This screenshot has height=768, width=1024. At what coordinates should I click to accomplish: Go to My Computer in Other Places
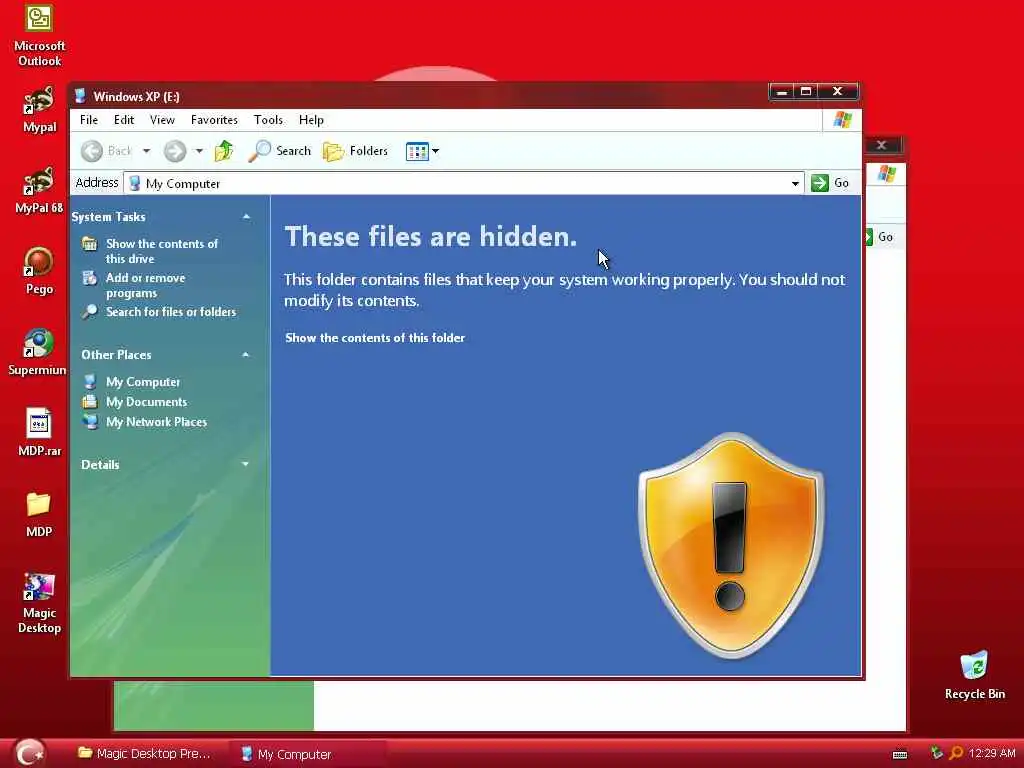143,382
